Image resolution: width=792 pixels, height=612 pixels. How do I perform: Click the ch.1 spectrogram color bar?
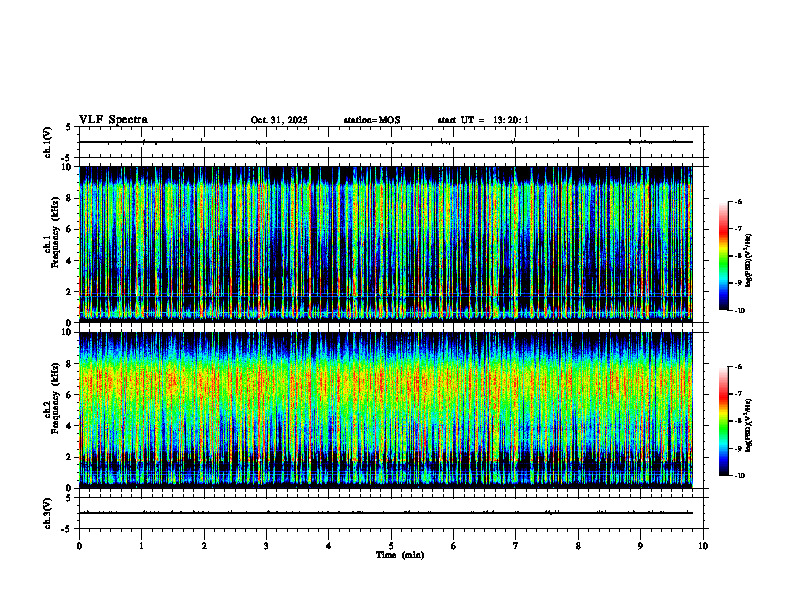pos(723,256)
